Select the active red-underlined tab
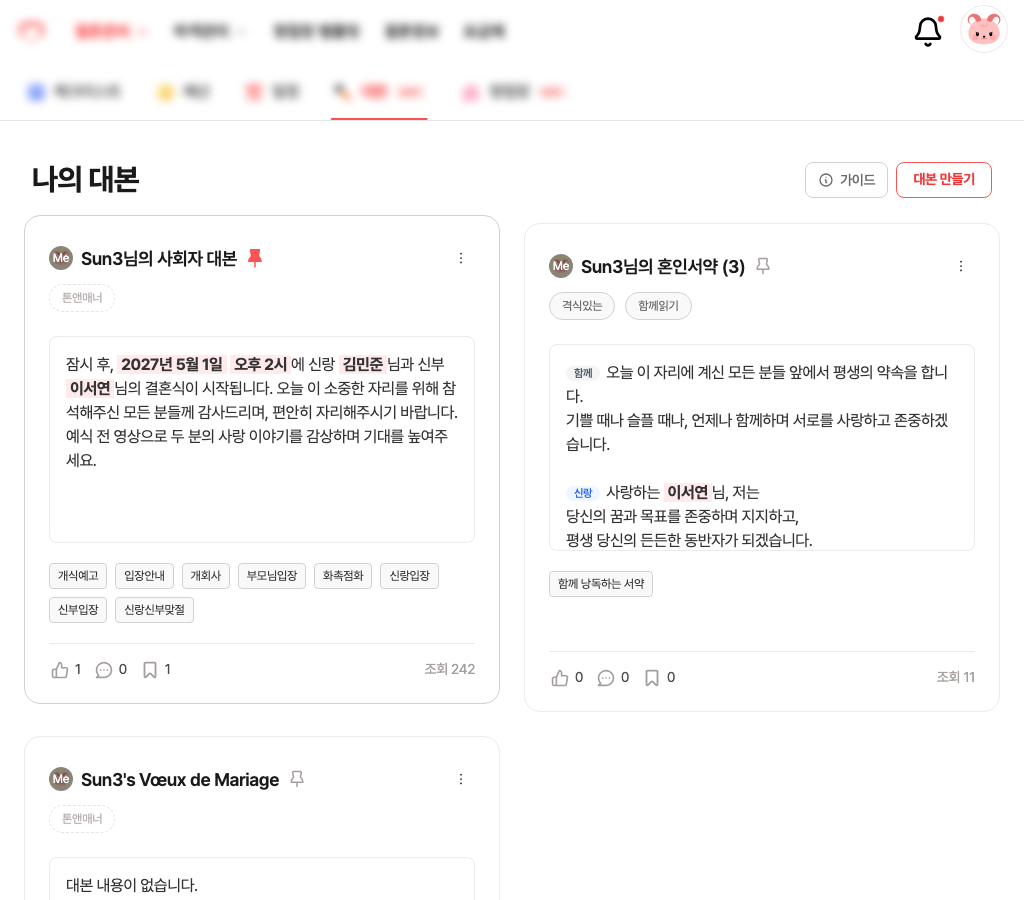 coord(379,91)
